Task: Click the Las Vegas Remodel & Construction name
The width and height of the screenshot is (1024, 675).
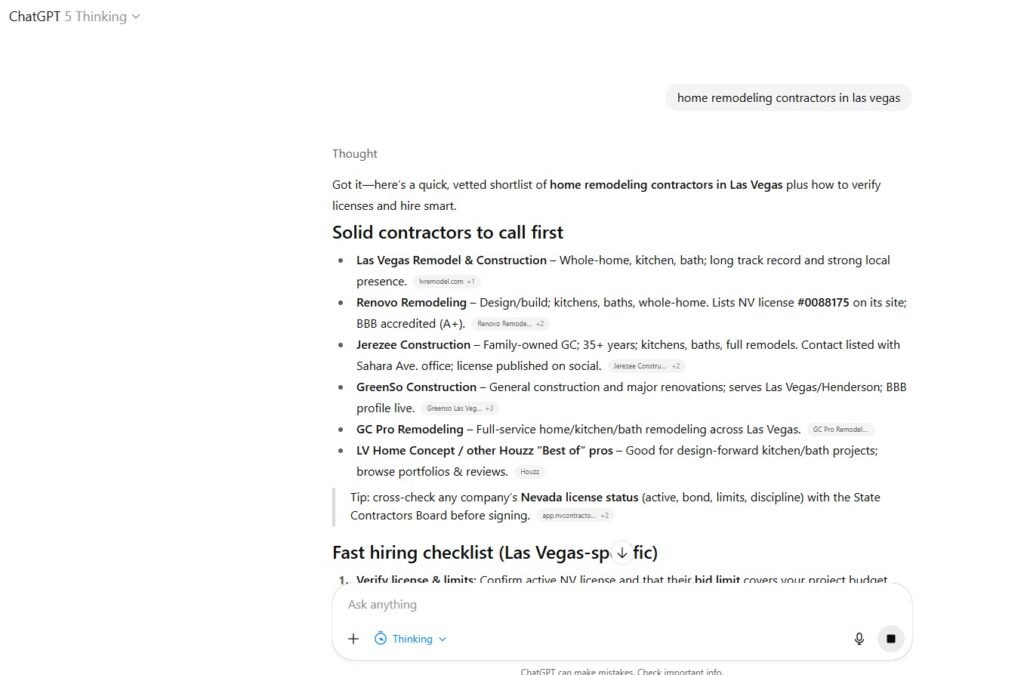Action: [451, 260]
